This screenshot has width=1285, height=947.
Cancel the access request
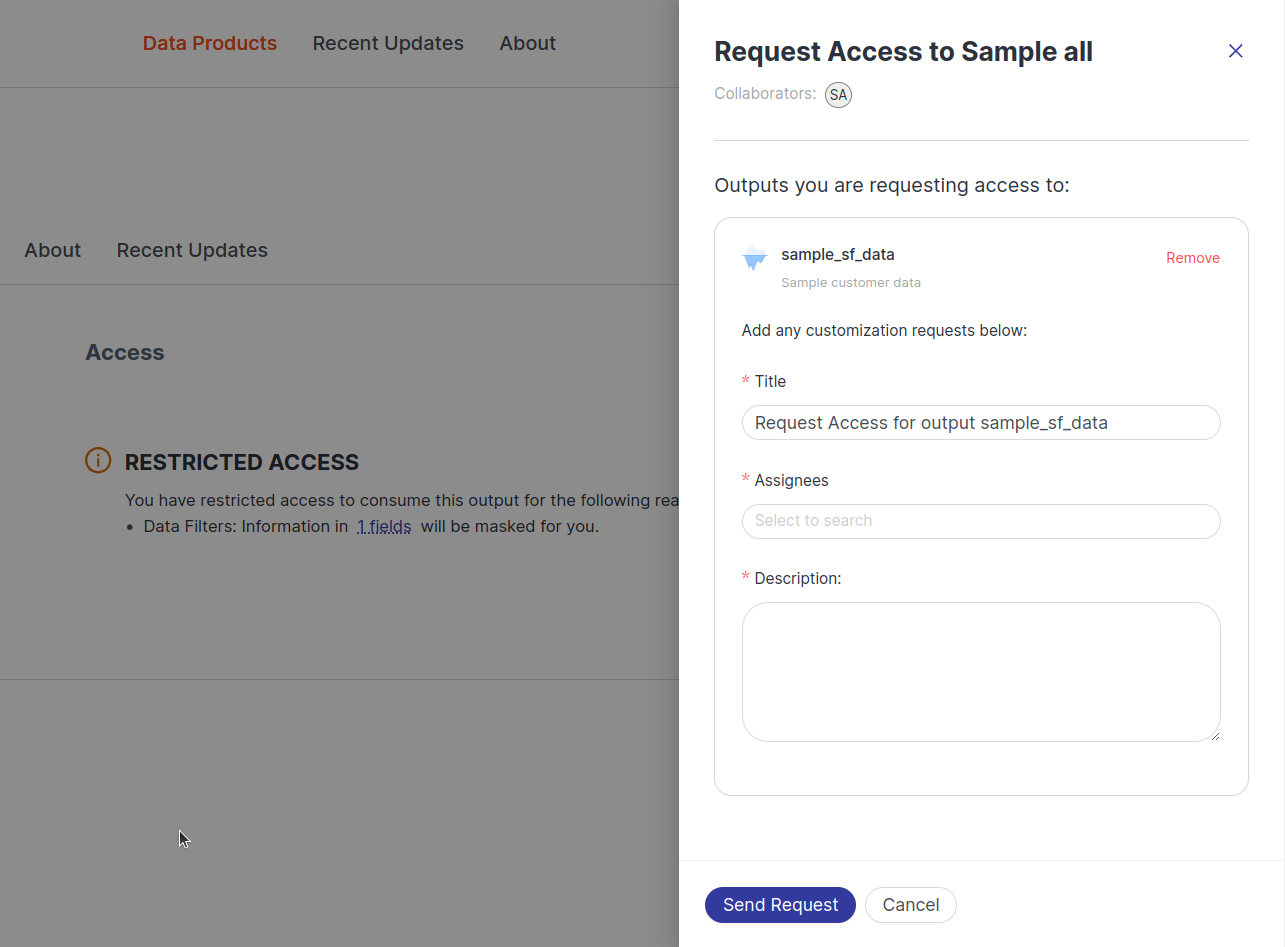911,905
